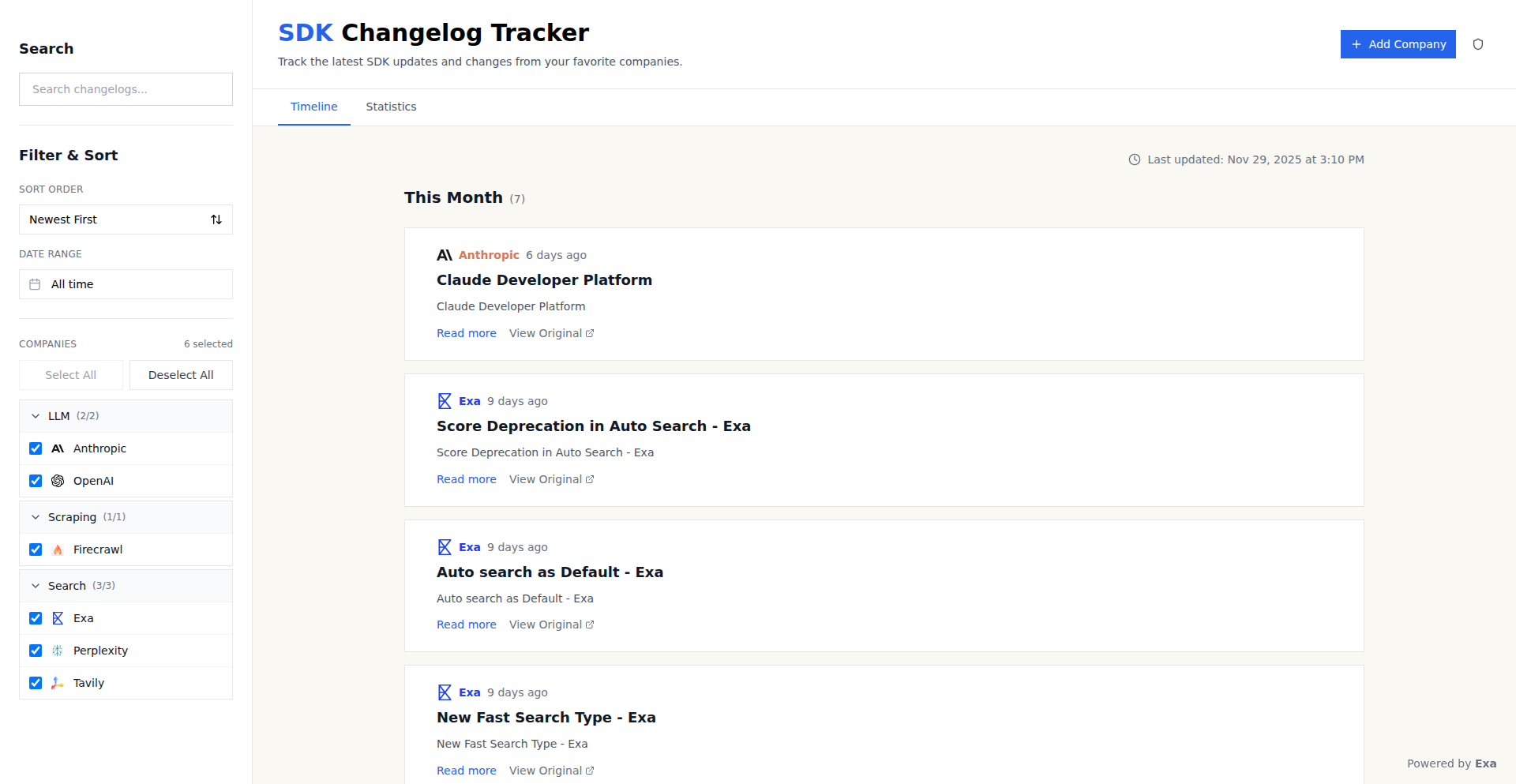Click the Anthropic logo in the first changelog card
The width and height of the screenshot is (1516, 784).
coord(445,255)
